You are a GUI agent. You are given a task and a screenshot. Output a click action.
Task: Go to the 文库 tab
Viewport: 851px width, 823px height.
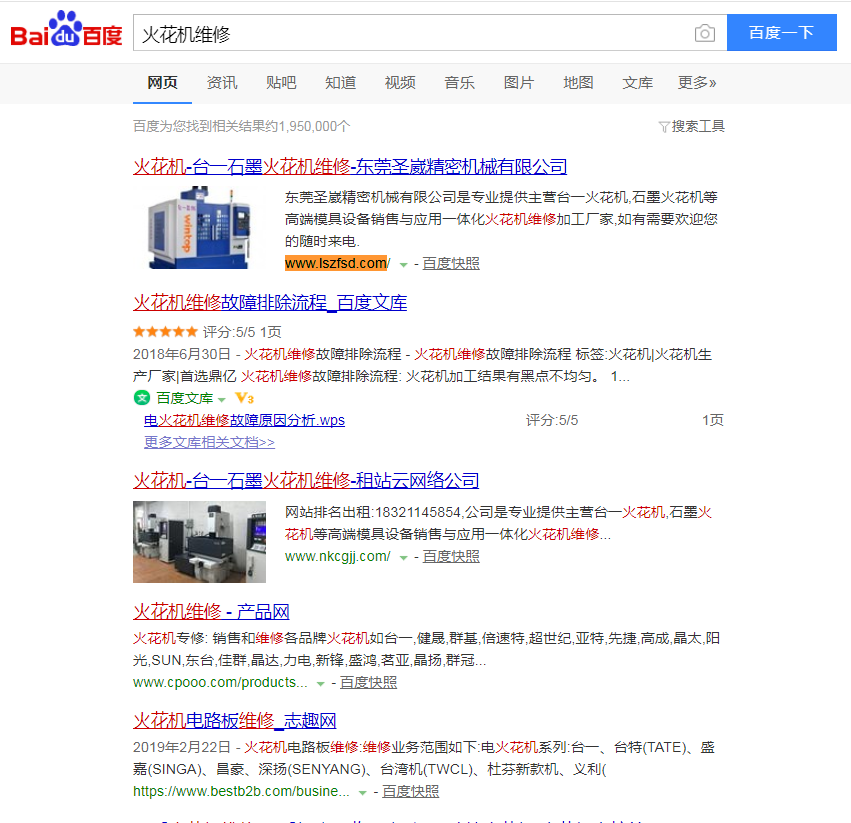638,83
